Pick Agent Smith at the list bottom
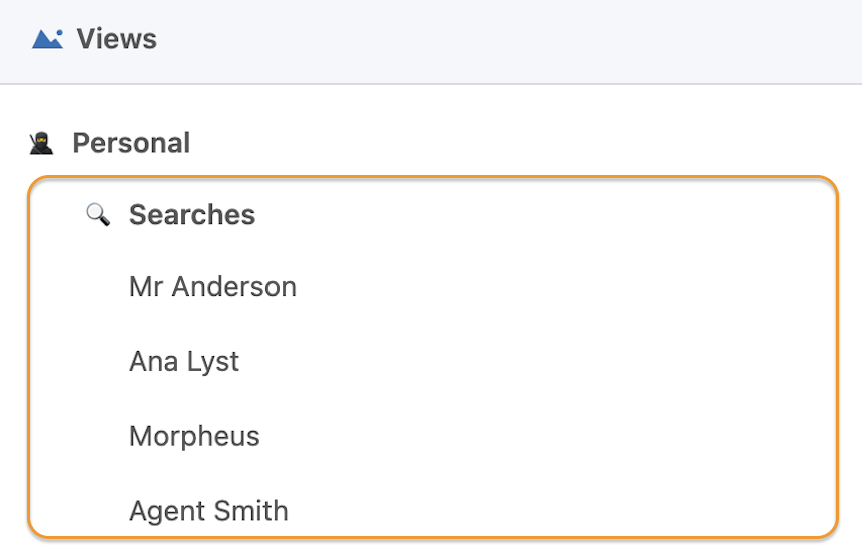 [209, 511]
